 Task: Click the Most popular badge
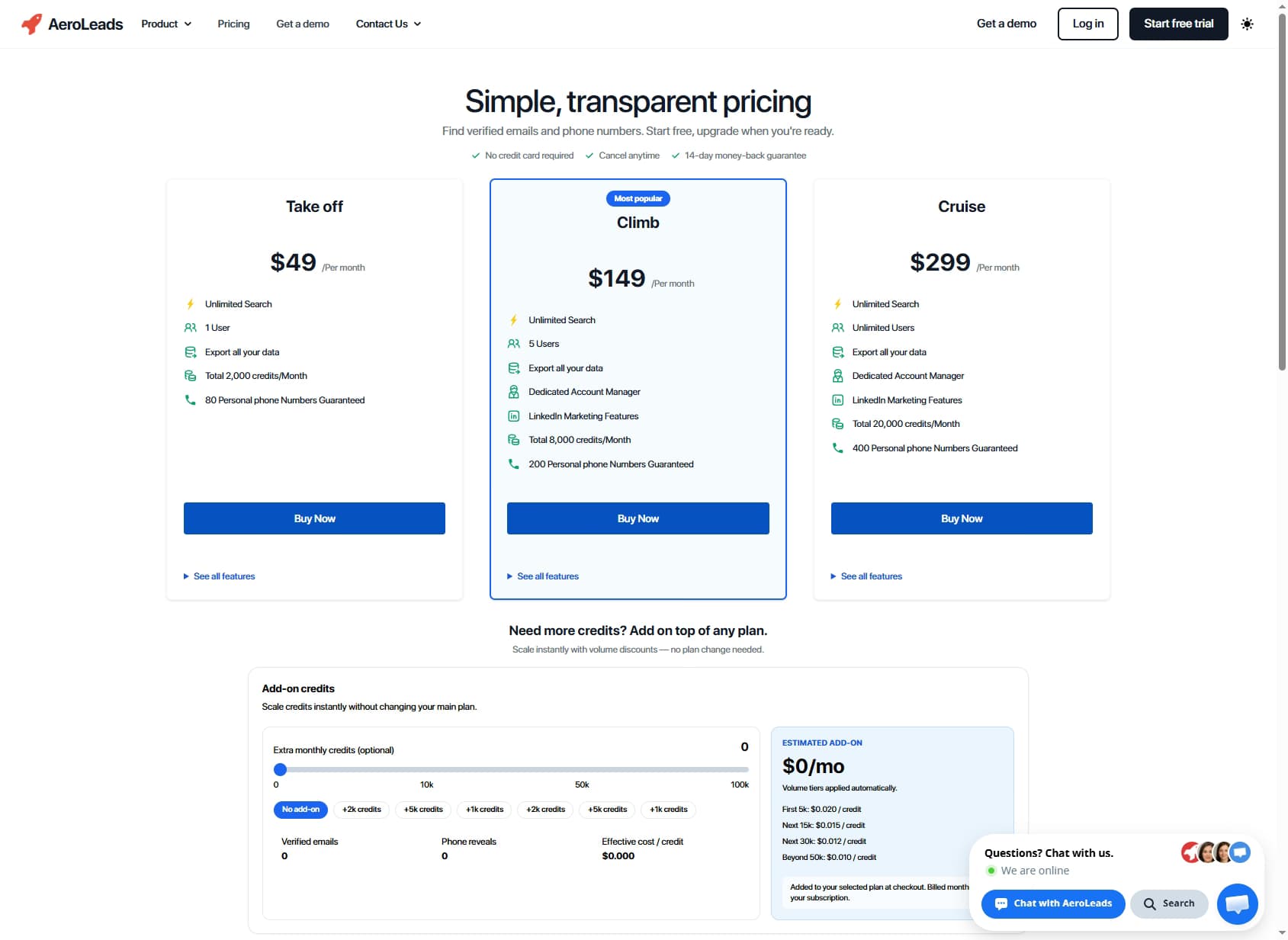(x=638, y=199)
